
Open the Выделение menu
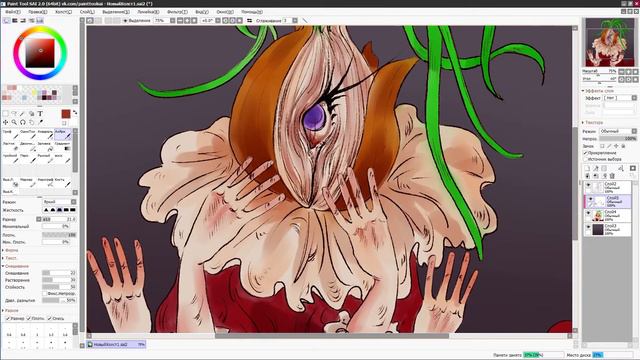tap(116, 12)
